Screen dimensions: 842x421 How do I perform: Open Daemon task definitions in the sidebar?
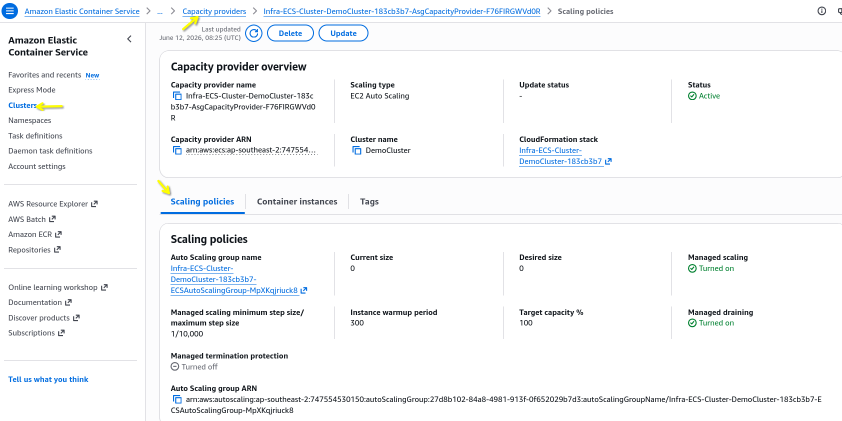[50, 151]
